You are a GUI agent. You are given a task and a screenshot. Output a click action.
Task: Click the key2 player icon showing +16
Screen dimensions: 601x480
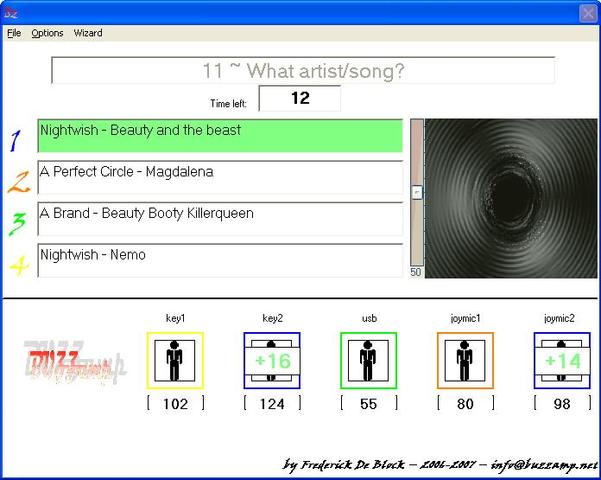click(x=272, y=360)
